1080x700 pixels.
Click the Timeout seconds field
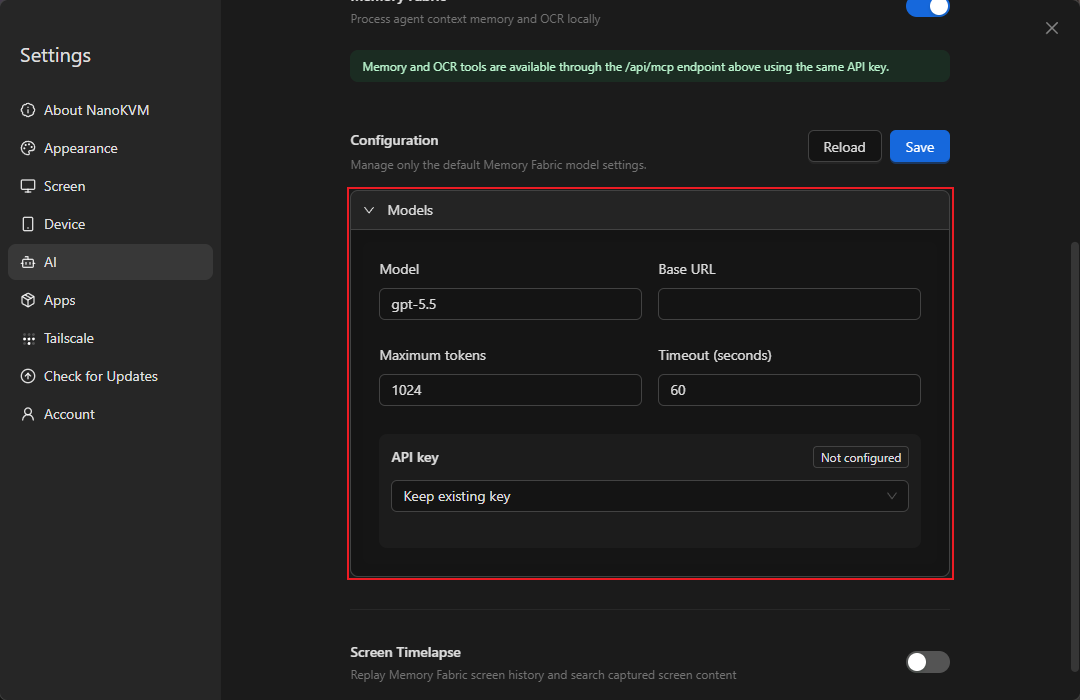click(789, 390)
